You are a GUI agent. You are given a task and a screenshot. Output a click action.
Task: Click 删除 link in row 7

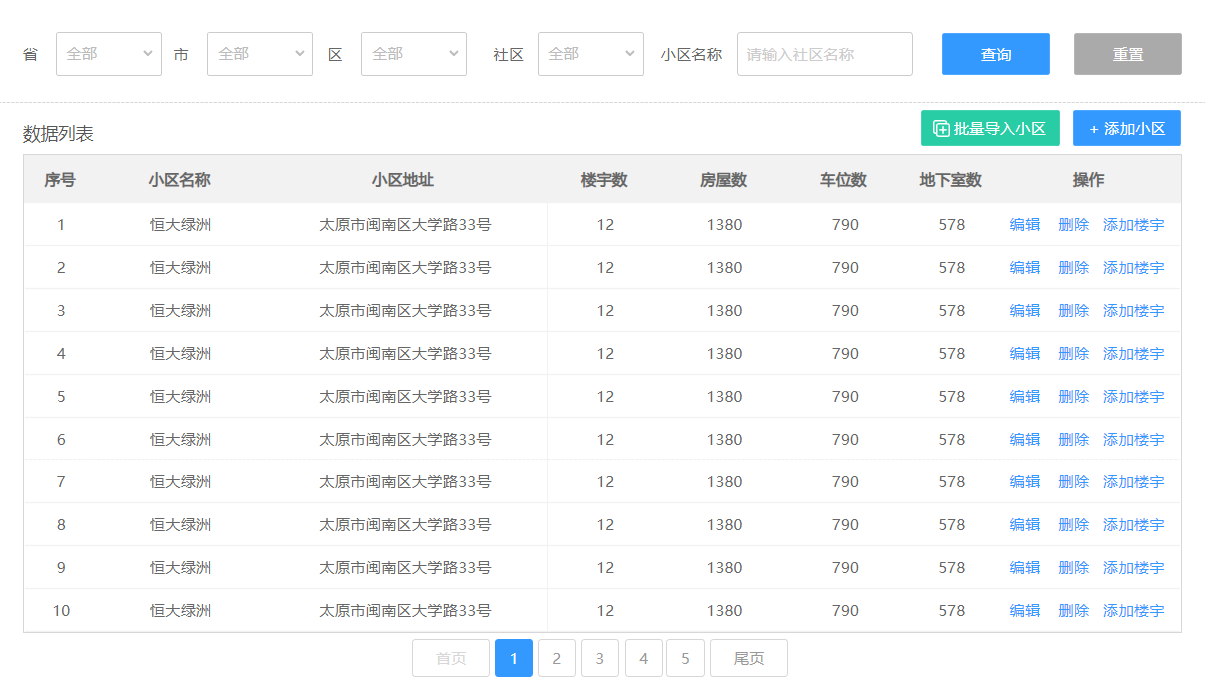pyautogui.click(x=1073, y=482)
